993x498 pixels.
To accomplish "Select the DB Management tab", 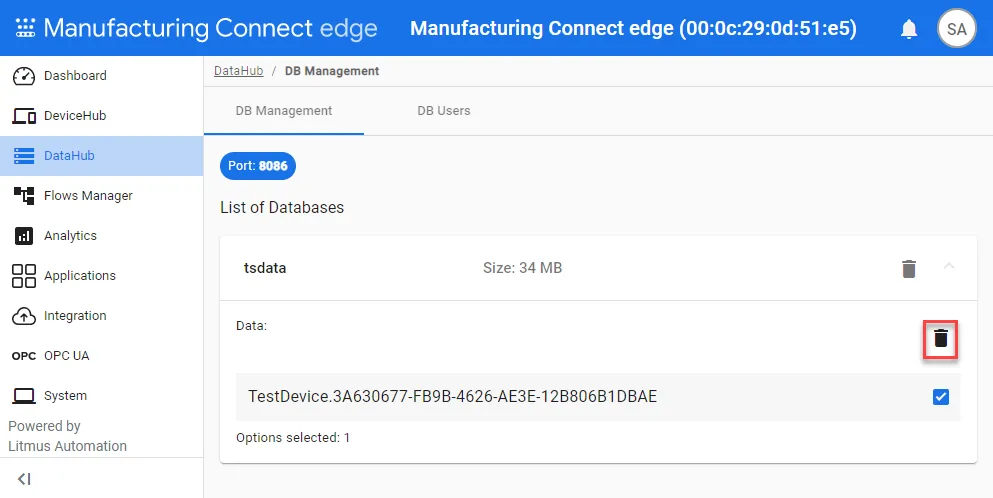I will click(284, 110).
